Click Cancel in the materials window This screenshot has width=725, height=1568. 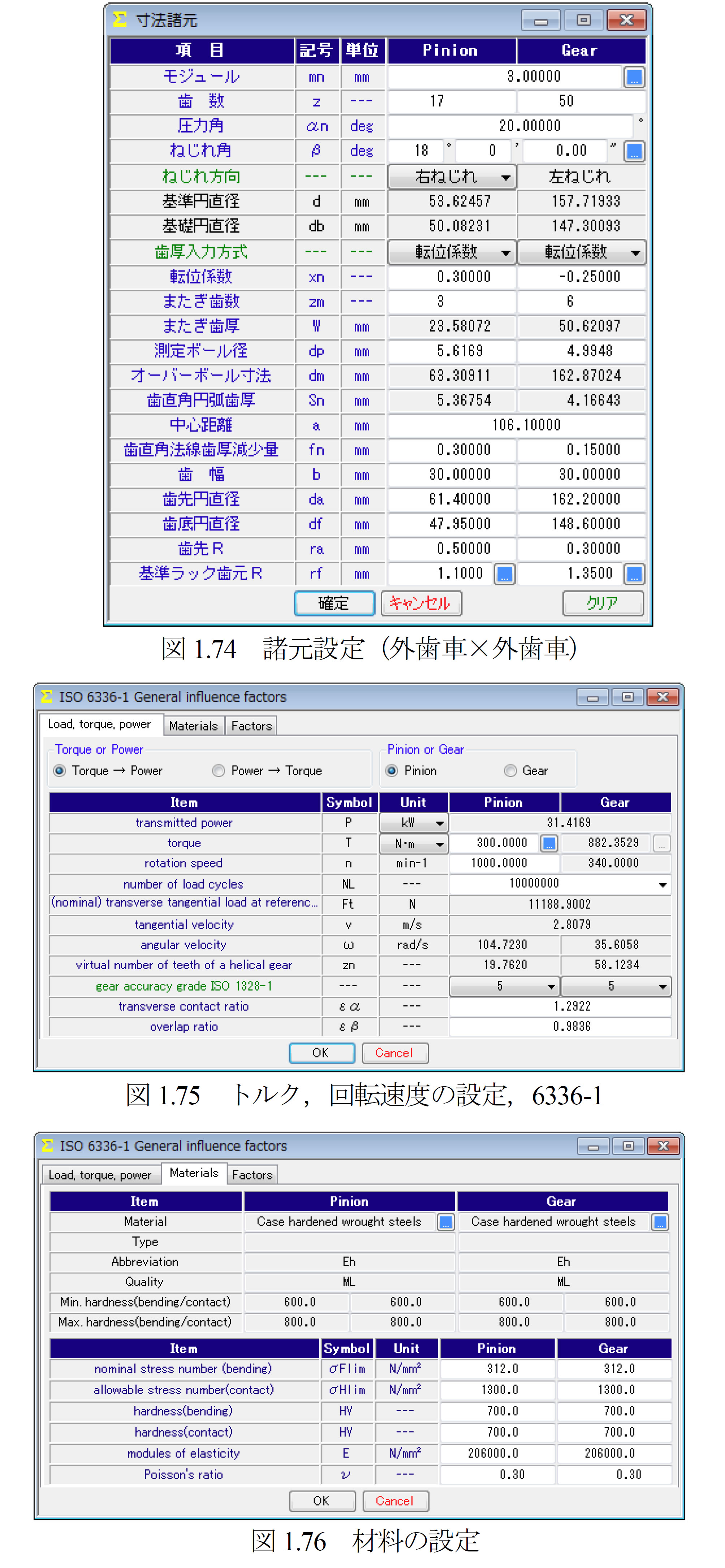tap(395, 1501)
